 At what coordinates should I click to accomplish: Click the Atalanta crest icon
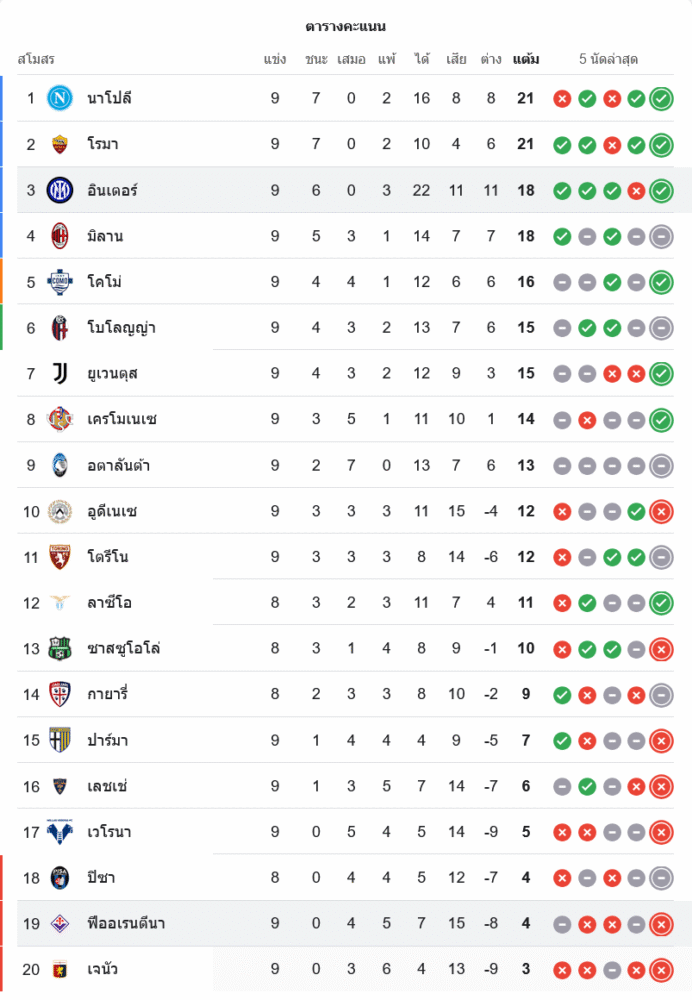60,466
